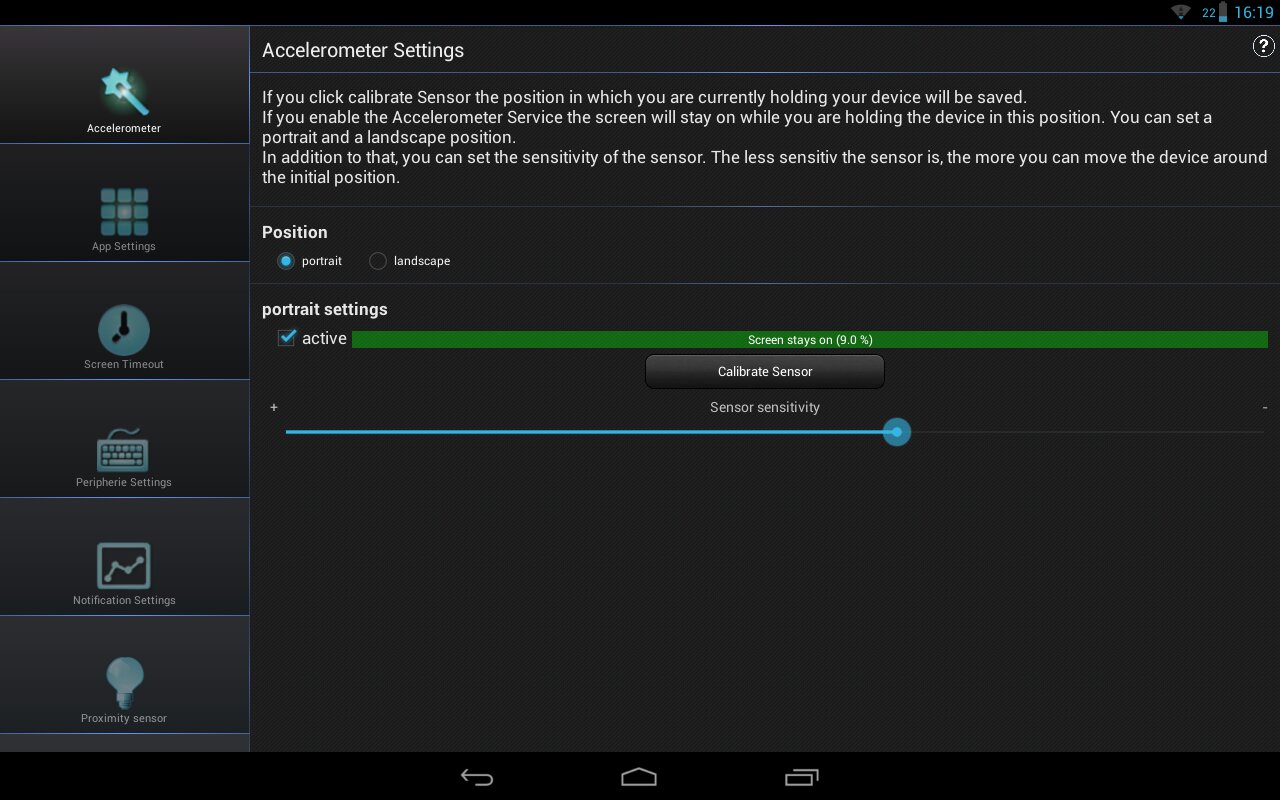Select the landscape radio button

[x=378, y=261]
